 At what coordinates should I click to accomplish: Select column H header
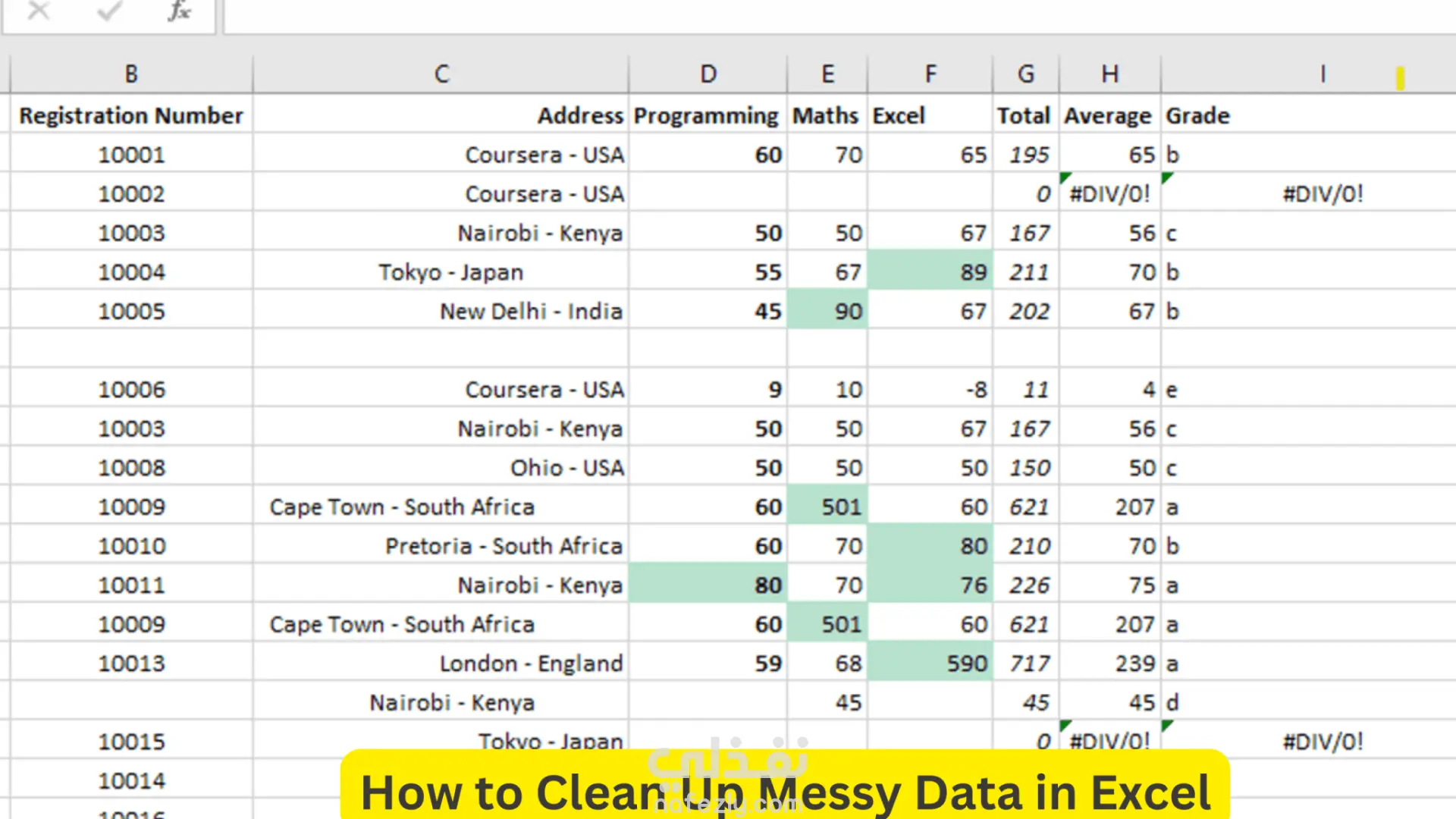(x=1110, y=74)
